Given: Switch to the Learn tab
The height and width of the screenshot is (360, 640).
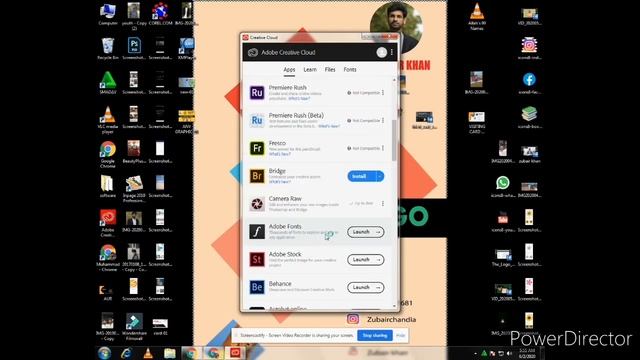Looking at the screenshot, I should (x=310, y=70).
